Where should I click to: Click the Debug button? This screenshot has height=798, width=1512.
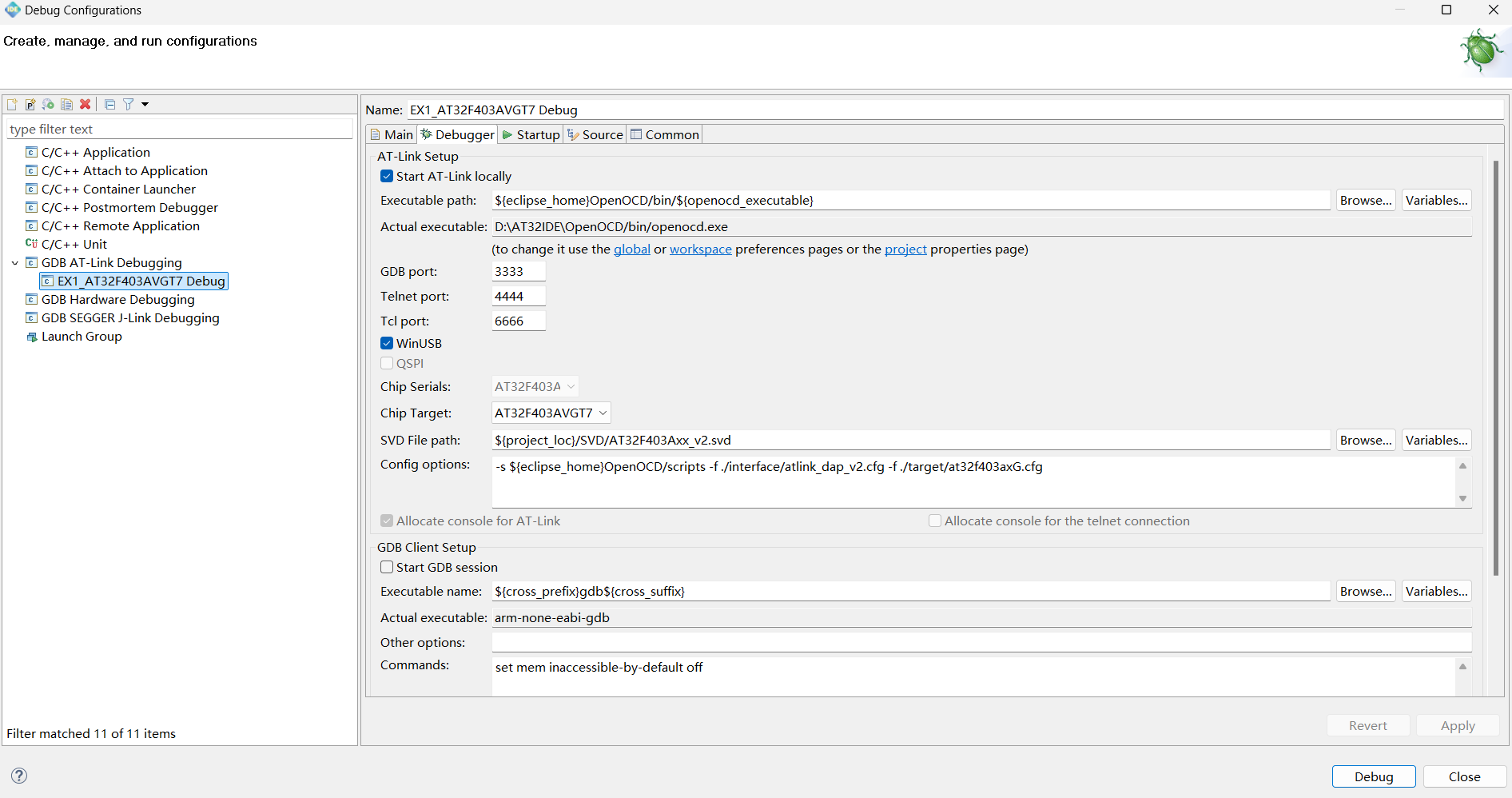(1374, 776)
